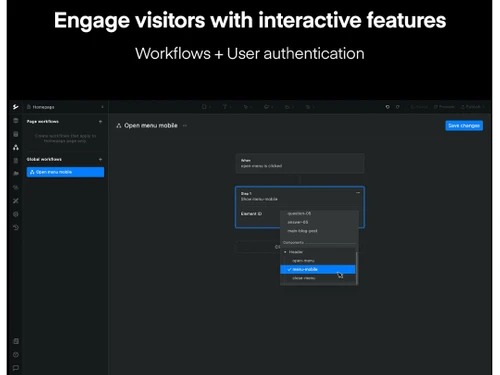Click the Publish button in top bar

click(471, 107)
